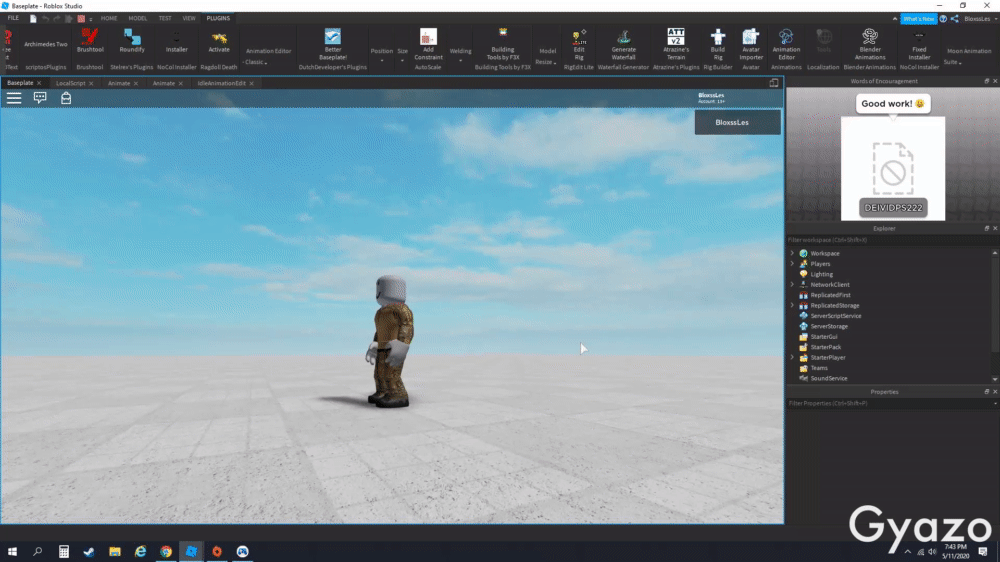The image size is (1000, 562).
Task: Open the Archimedes Two plugin
Action: tap(45, 44)
